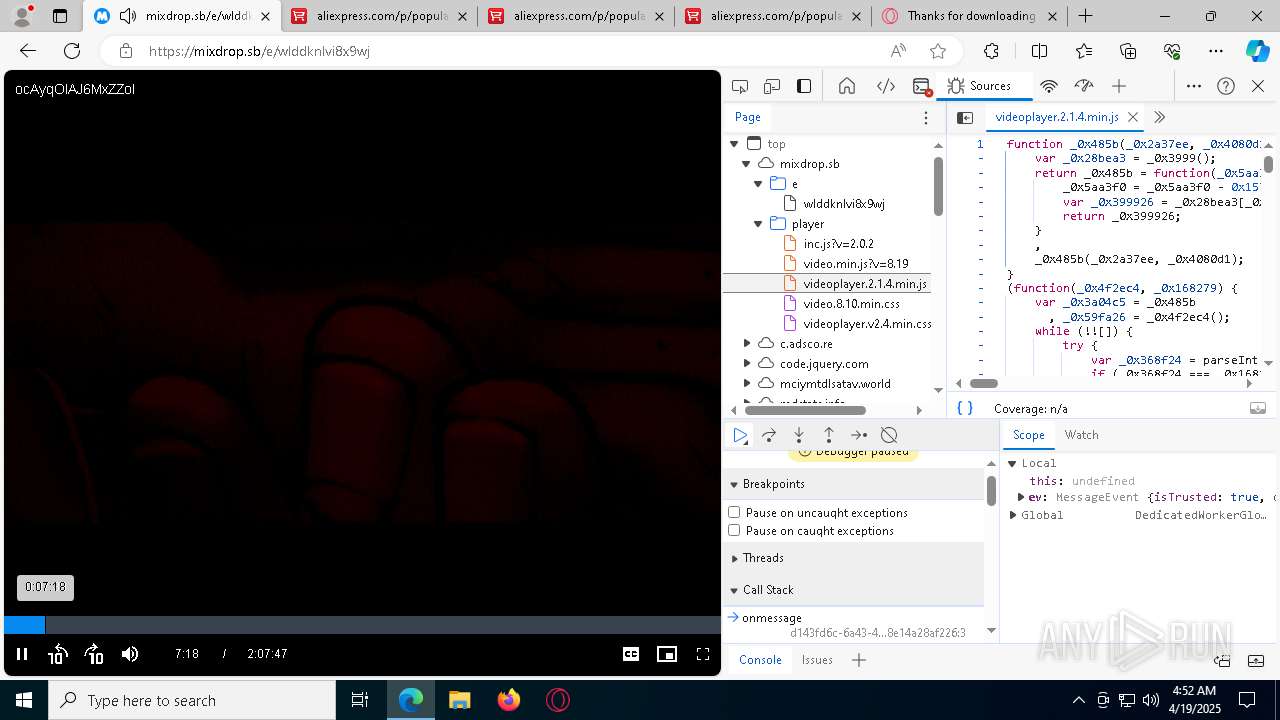Switch to the Watch tab

coord(1081,435)
